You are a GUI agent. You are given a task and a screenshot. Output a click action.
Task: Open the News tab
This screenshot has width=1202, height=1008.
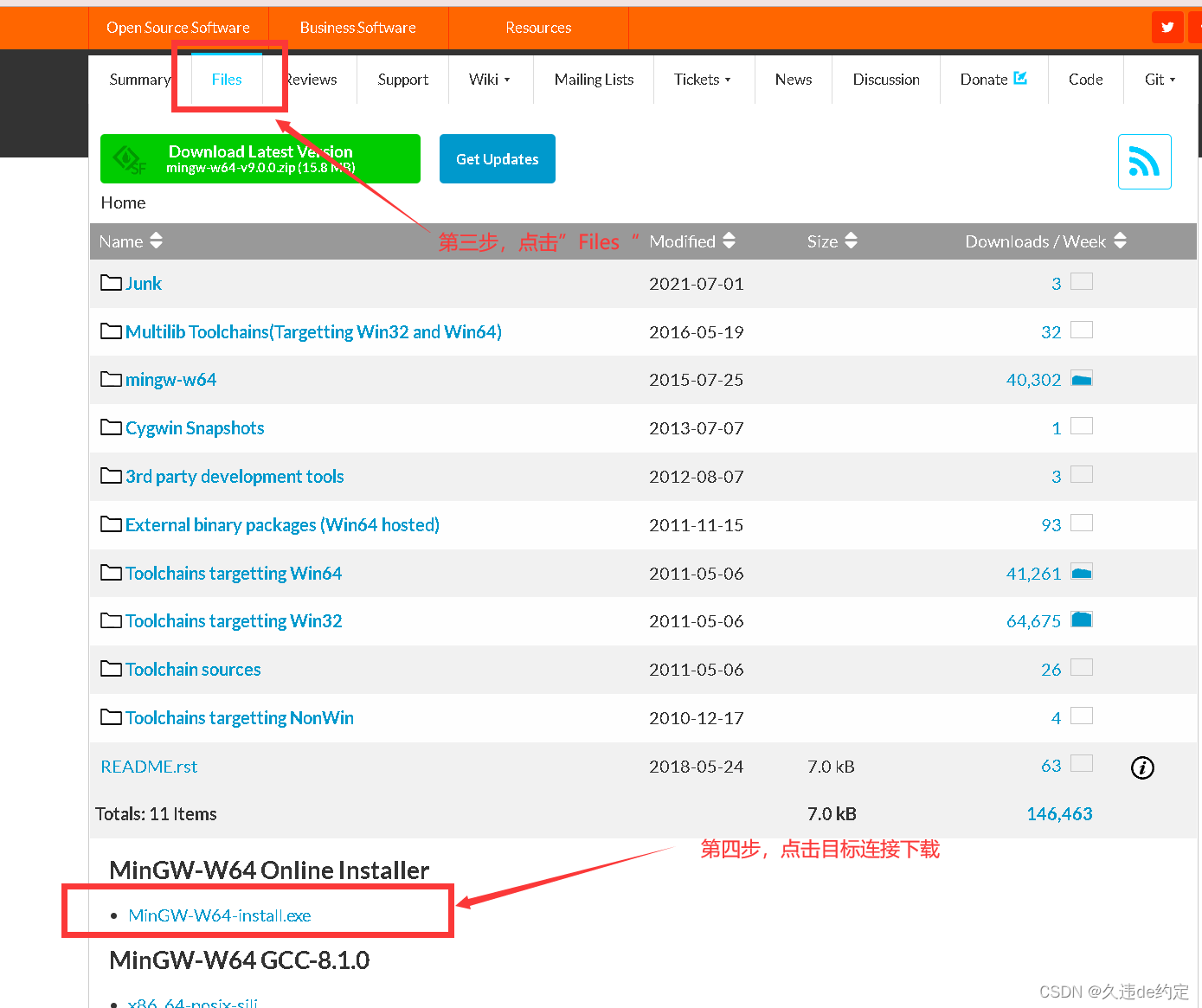point(794,80)
